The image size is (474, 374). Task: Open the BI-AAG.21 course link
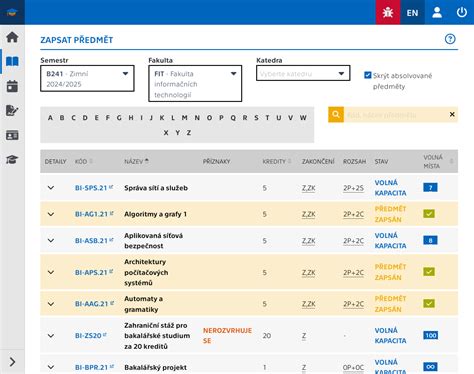[95, 304]
